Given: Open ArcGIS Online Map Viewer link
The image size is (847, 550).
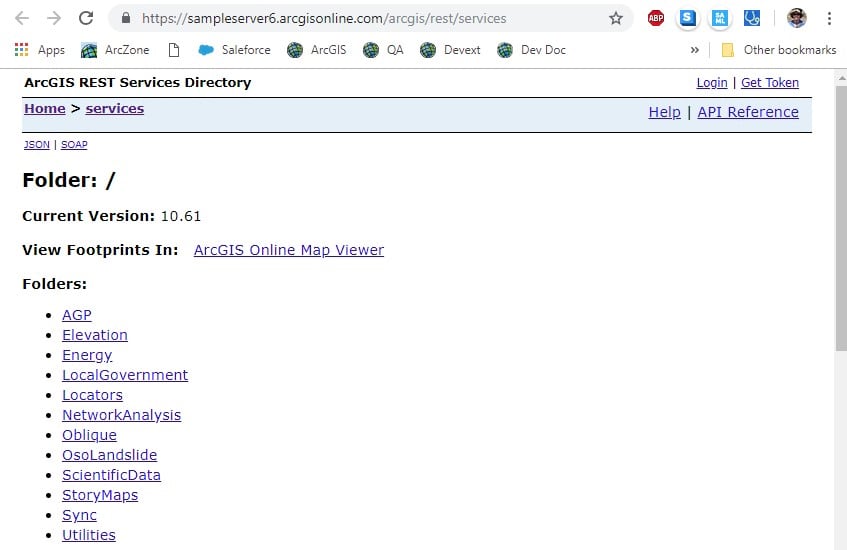Looking at the screenshot, I should pyautogui.click(x=289, y=250).
